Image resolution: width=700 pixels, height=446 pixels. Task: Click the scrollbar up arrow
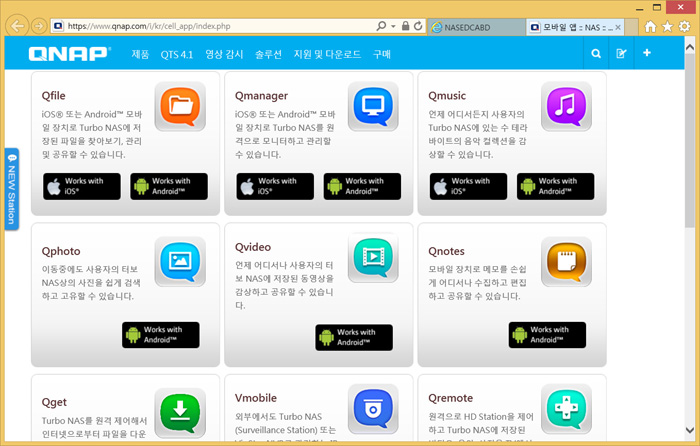(x=690, y=46)
